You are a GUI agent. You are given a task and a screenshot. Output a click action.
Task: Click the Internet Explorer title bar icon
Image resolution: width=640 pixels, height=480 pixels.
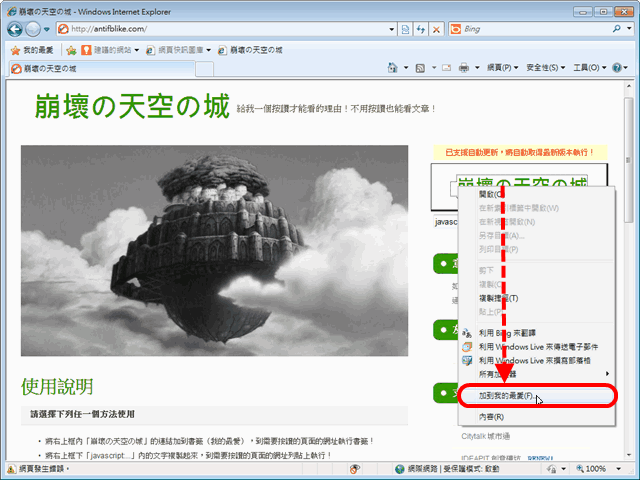11,11
